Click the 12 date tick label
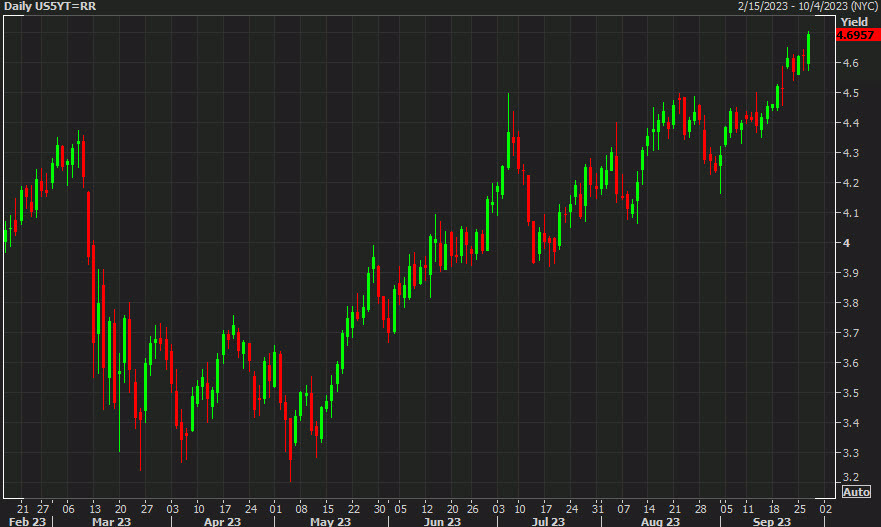The height and width of the screenshot is (527, 881). 427,509
